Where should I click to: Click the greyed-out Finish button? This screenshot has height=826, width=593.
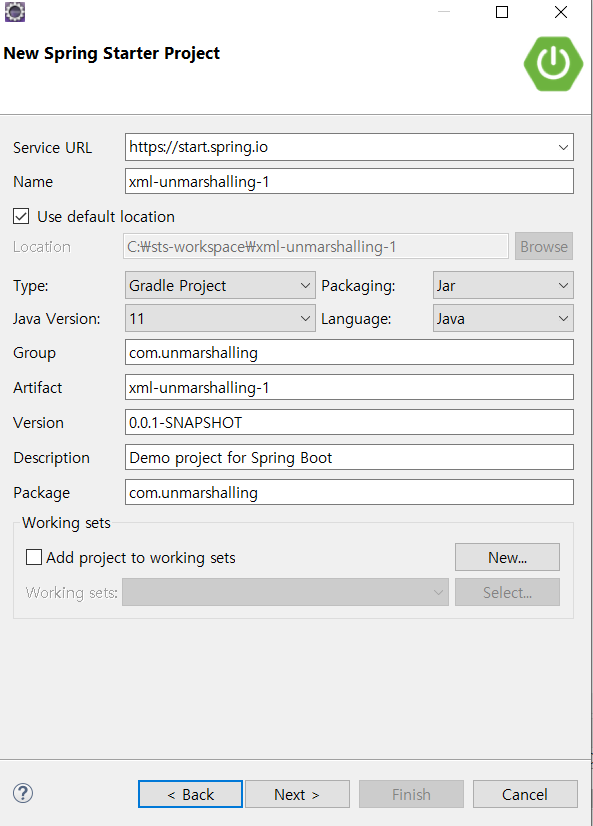tap(411, 794)
